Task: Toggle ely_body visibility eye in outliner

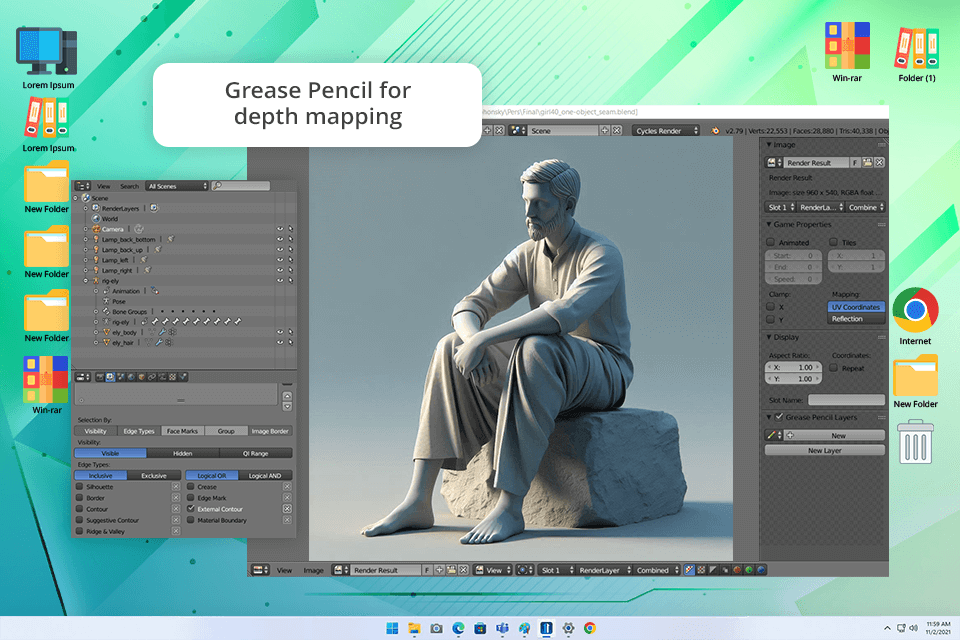Action: 280,333
